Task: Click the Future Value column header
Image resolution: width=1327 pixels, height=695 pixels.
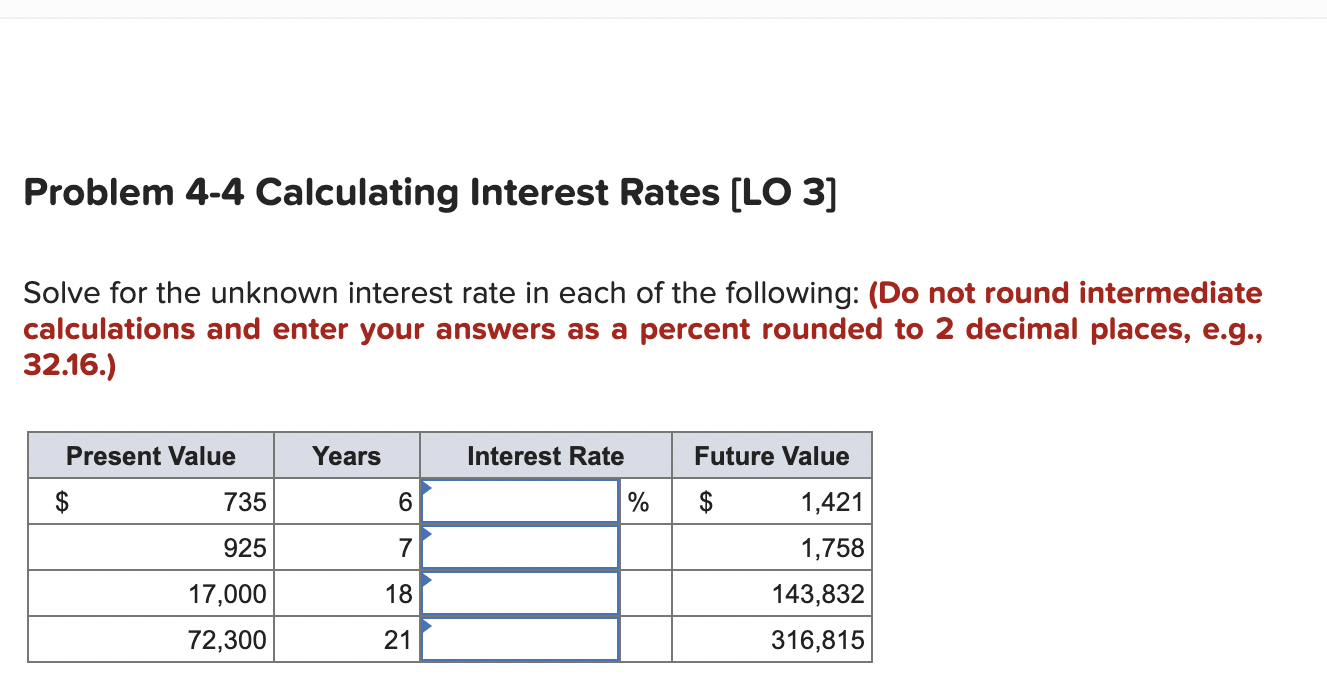Action: 771,456
